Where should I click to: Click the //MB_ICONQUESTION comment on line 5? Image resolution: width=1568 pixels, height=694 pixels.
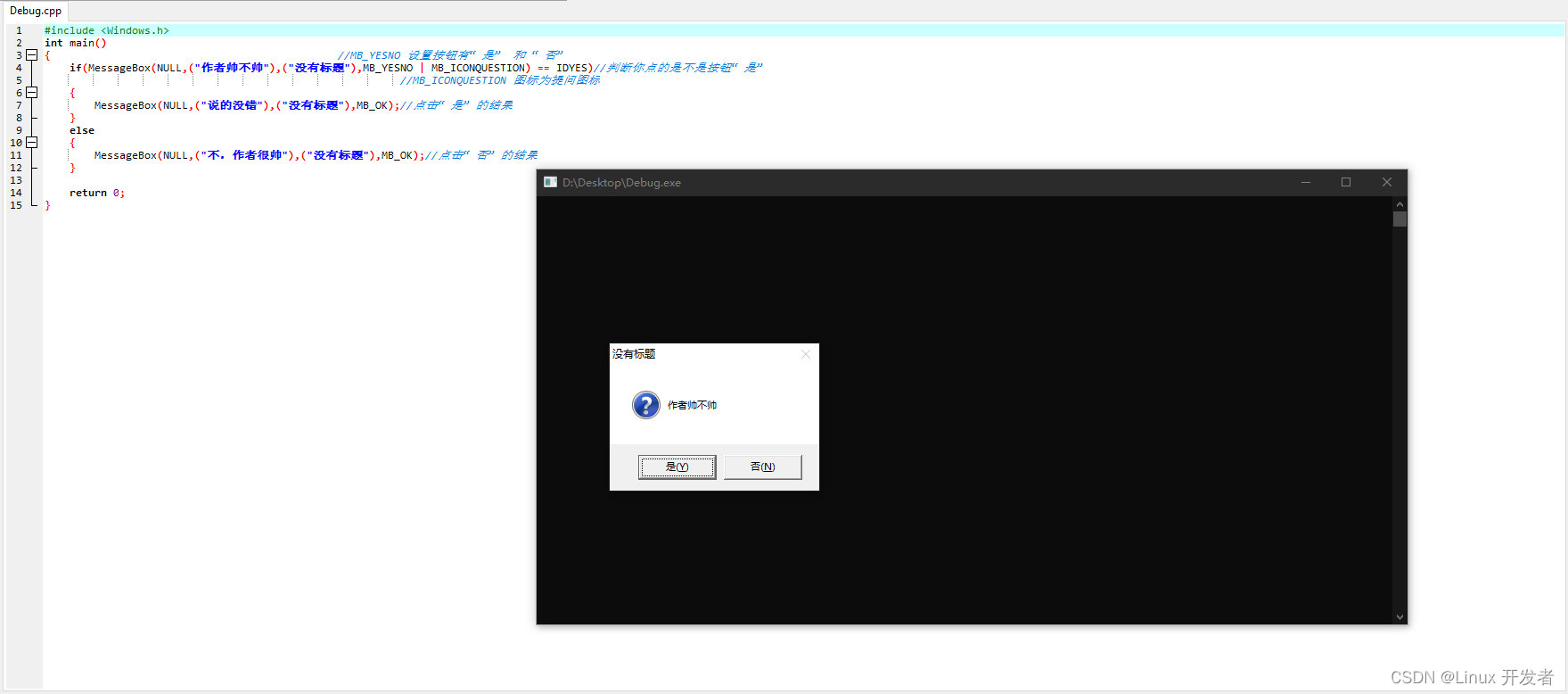[500, 80]
